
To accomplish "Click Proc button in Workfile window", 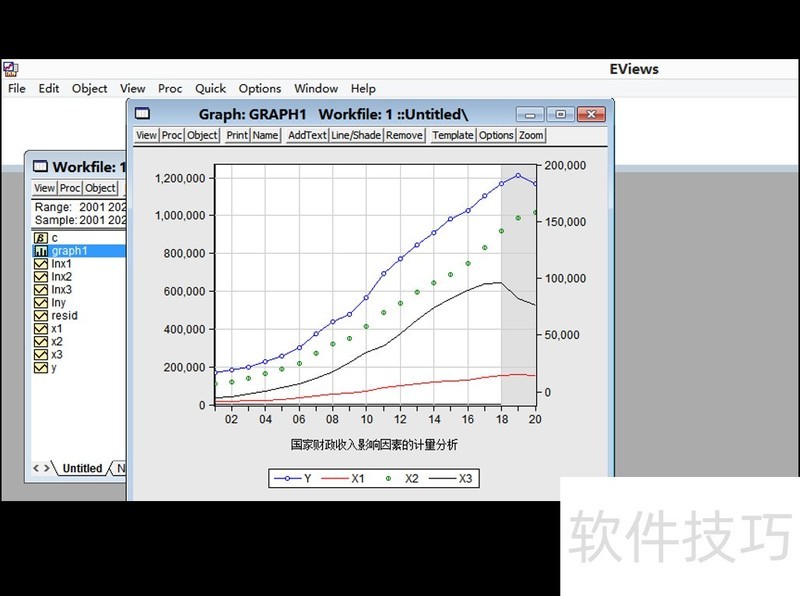I will tap(70, 188).
